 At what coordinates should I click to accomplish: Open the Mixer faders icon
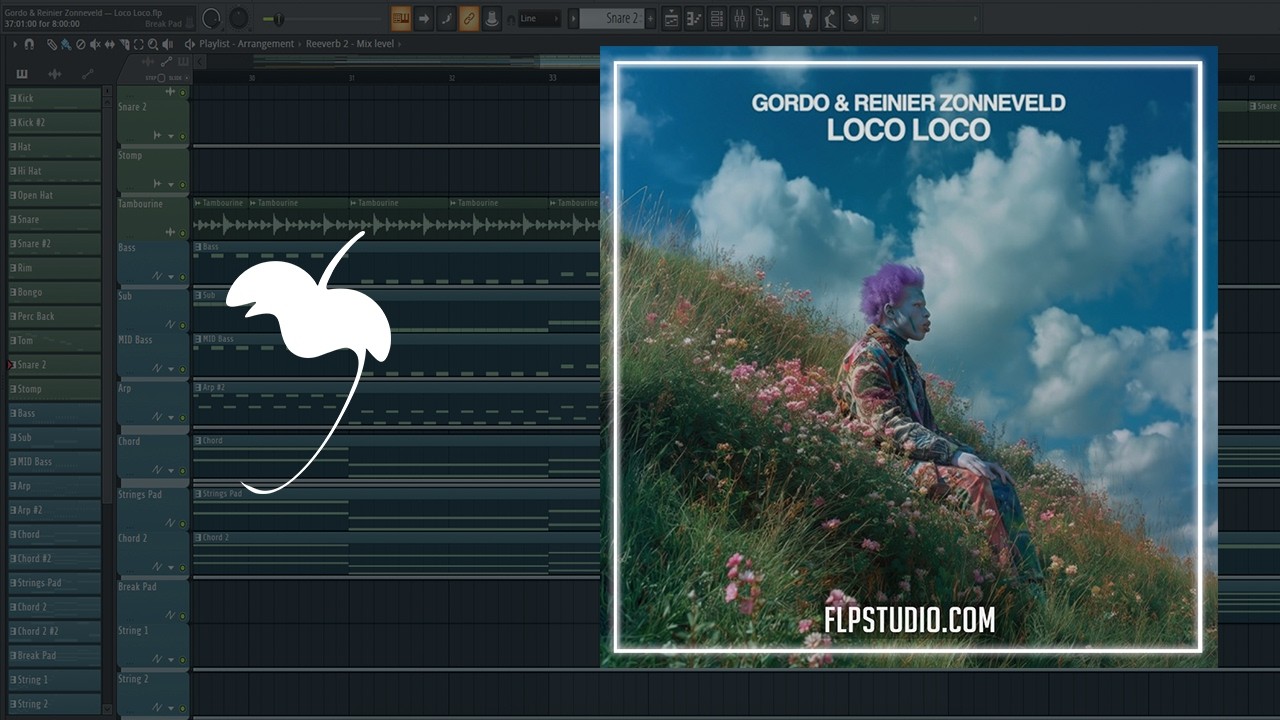click(x=740, y=19)
